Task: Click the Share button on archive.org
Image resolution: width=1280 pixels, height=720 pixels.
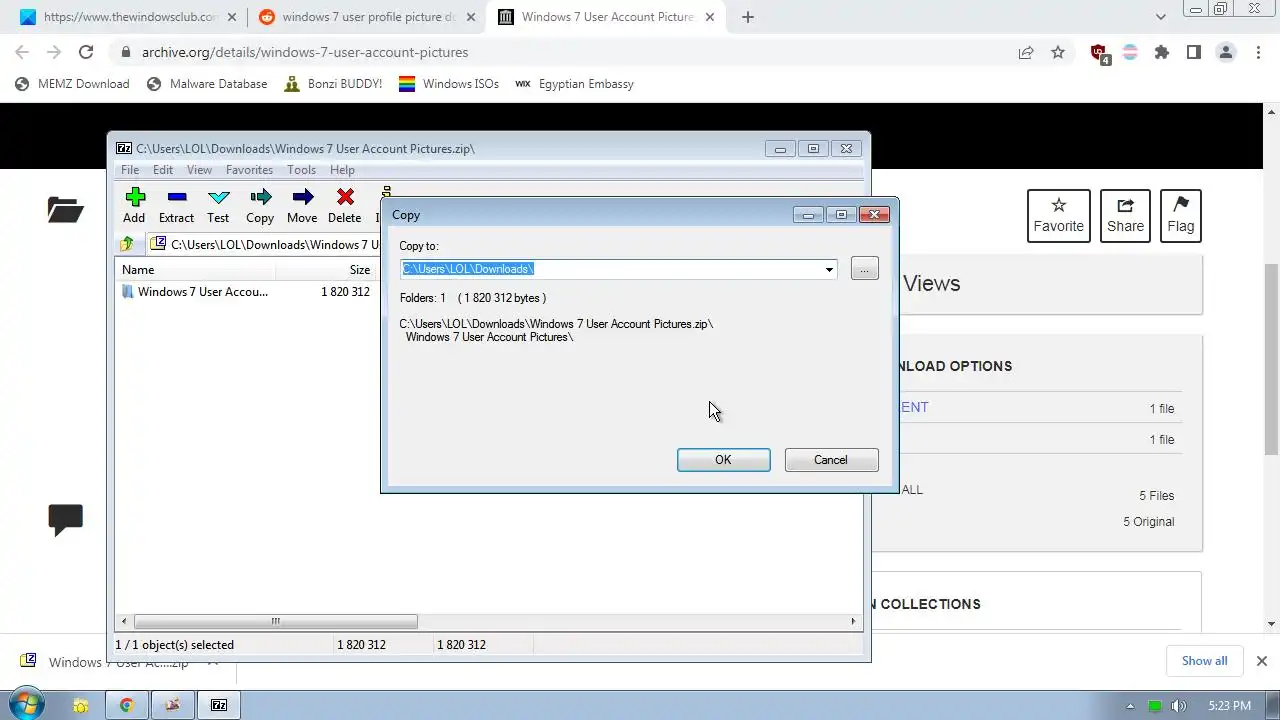Action: point(1125,215)
